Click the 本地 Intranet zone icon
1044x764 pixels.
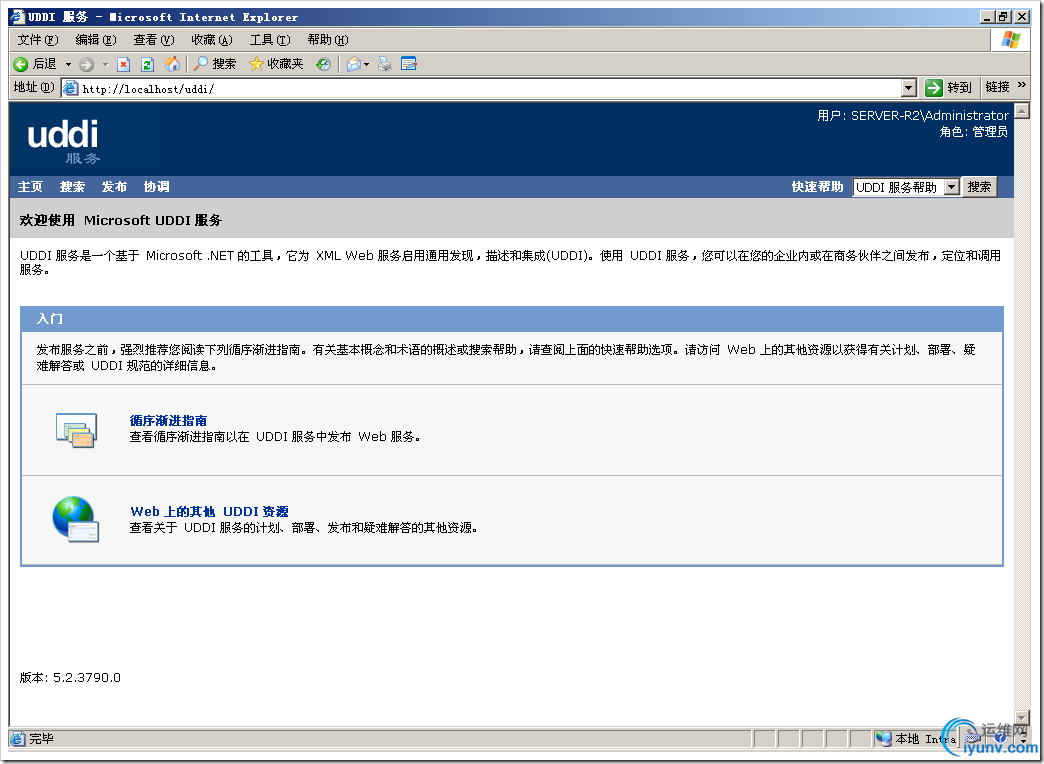pos(883,739)
